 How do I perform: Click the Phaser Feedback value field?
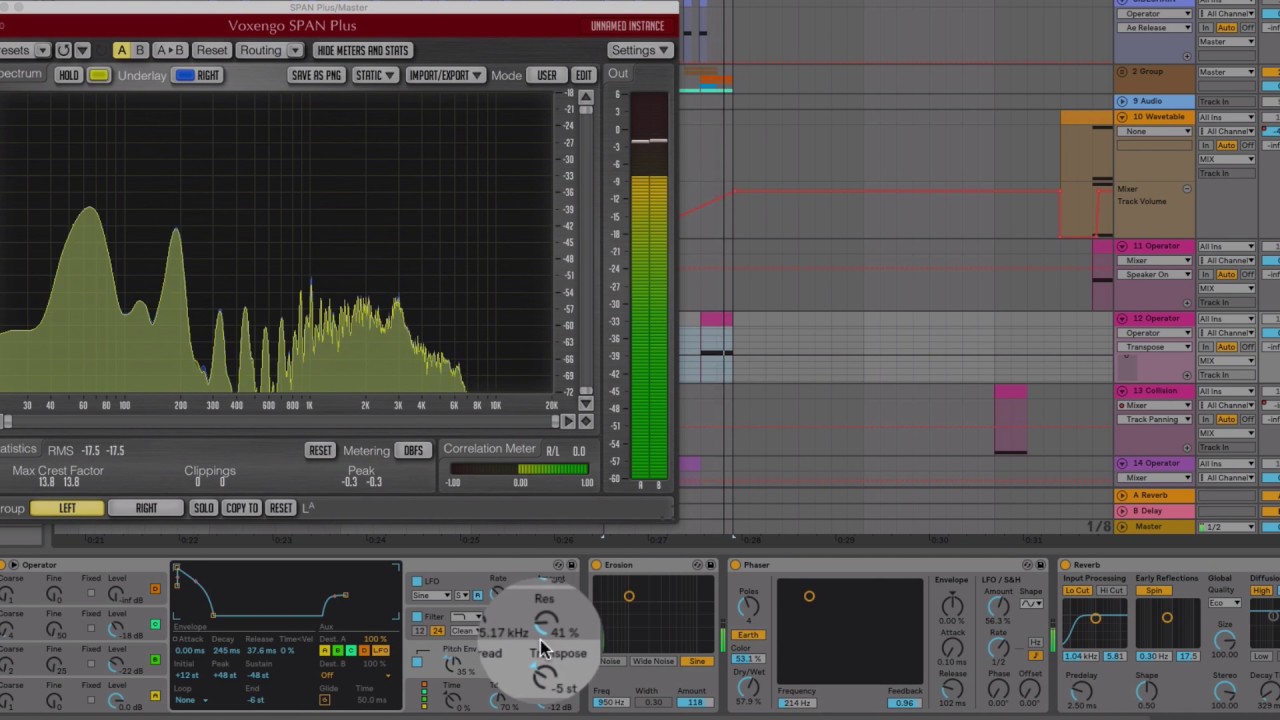(x=904, y=703)
